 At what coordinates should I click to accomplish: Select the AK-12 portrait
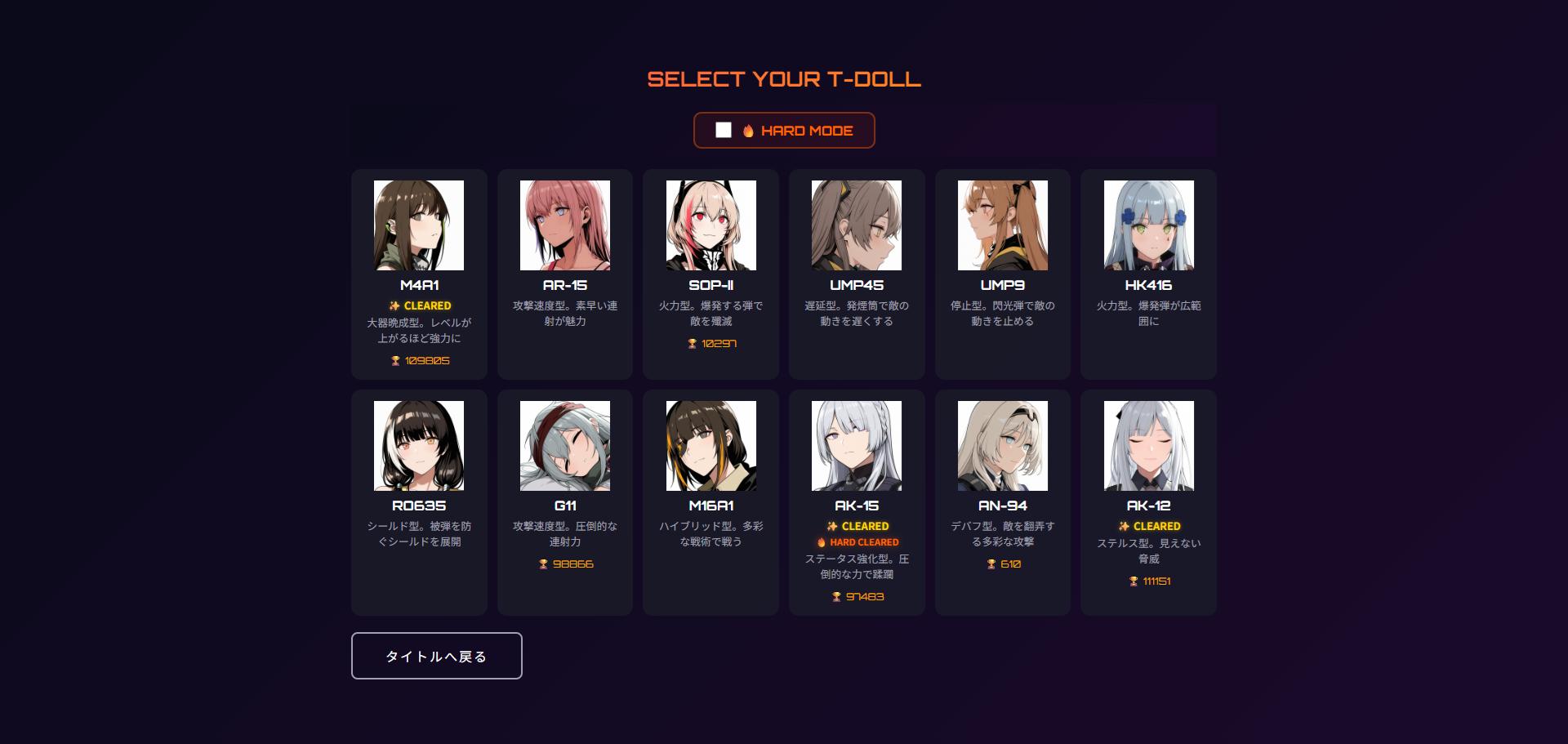coord(1149,446)
